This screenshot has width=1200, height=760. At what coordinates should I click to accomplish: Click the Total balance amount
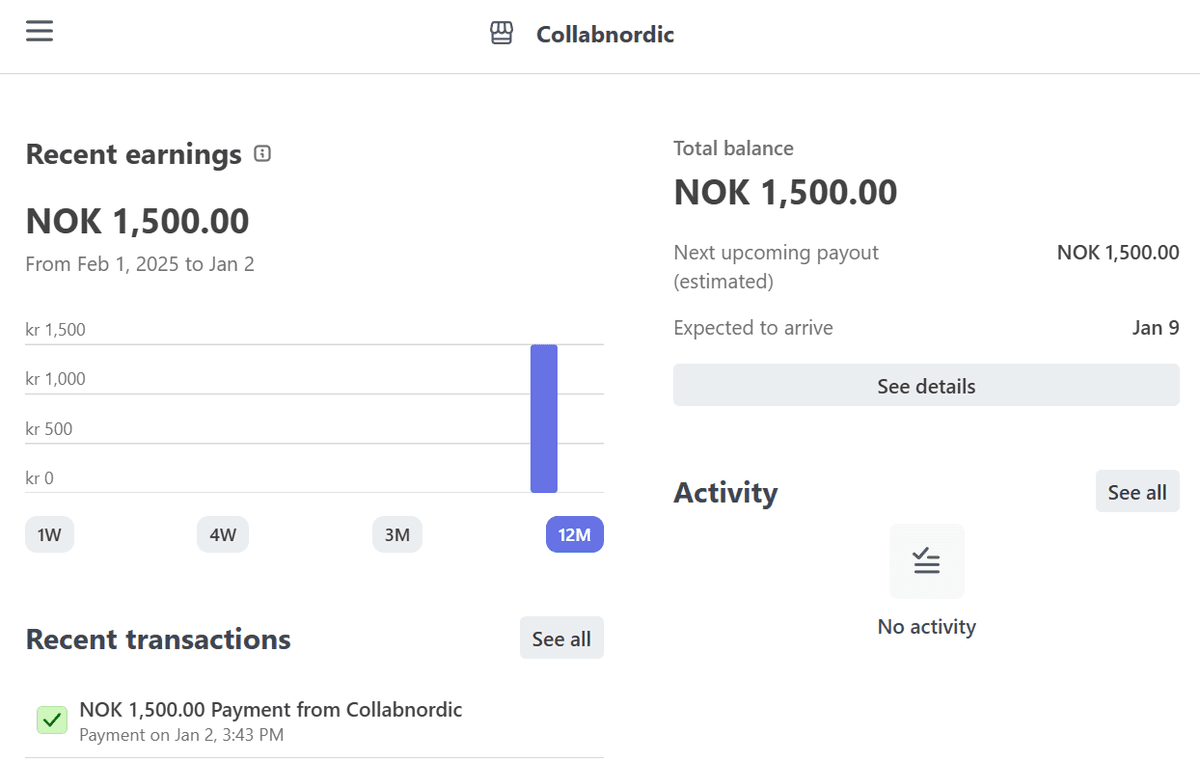tap(785, 191)
